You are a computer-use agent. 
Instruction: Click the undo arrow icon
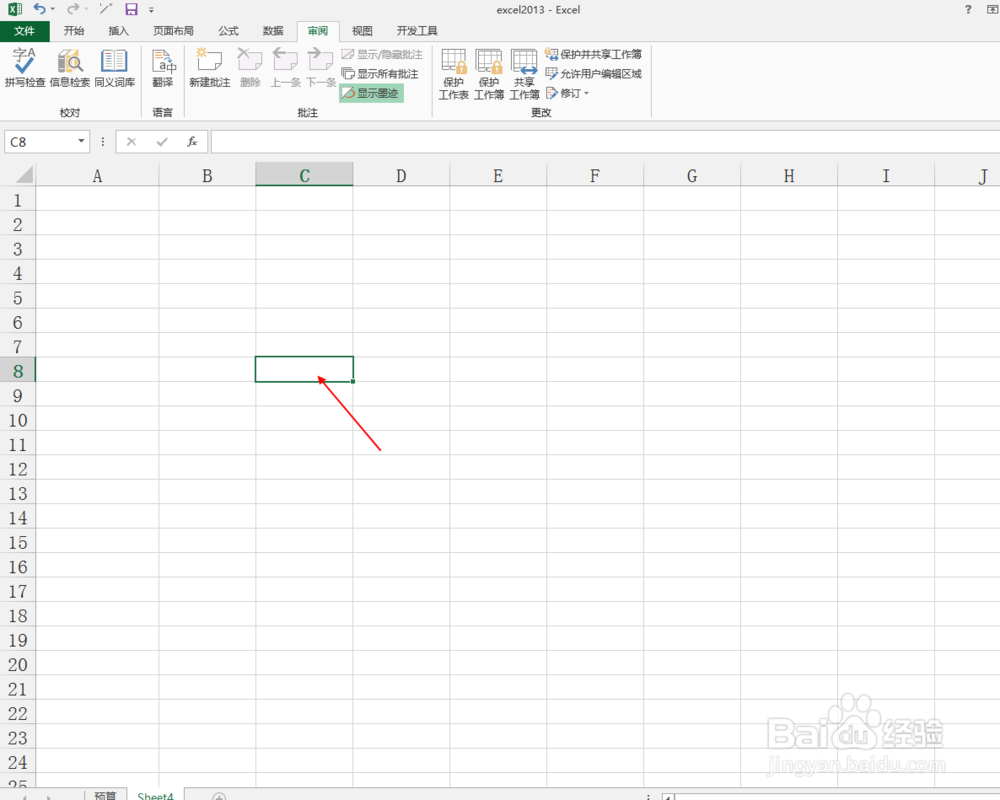tap(37, 9)
